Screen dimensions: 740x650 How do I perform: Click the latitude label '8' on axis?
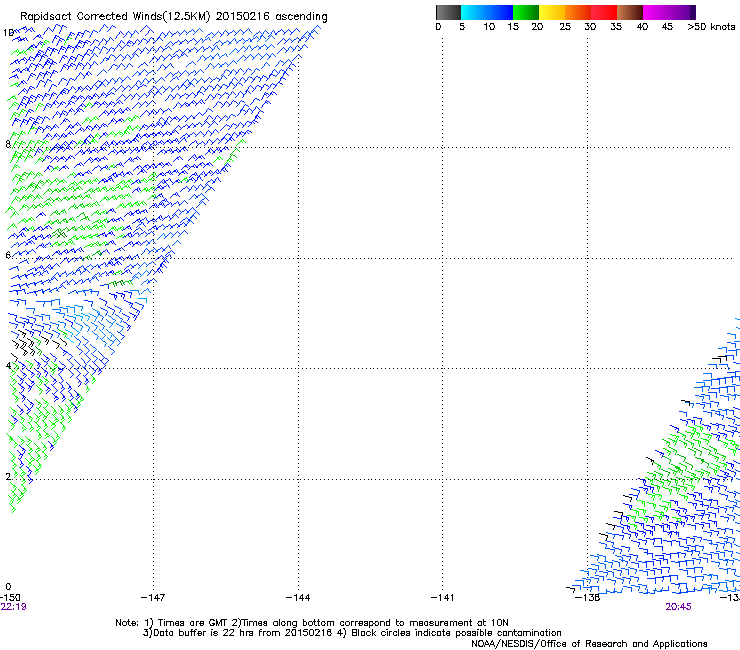coord(8,144)
